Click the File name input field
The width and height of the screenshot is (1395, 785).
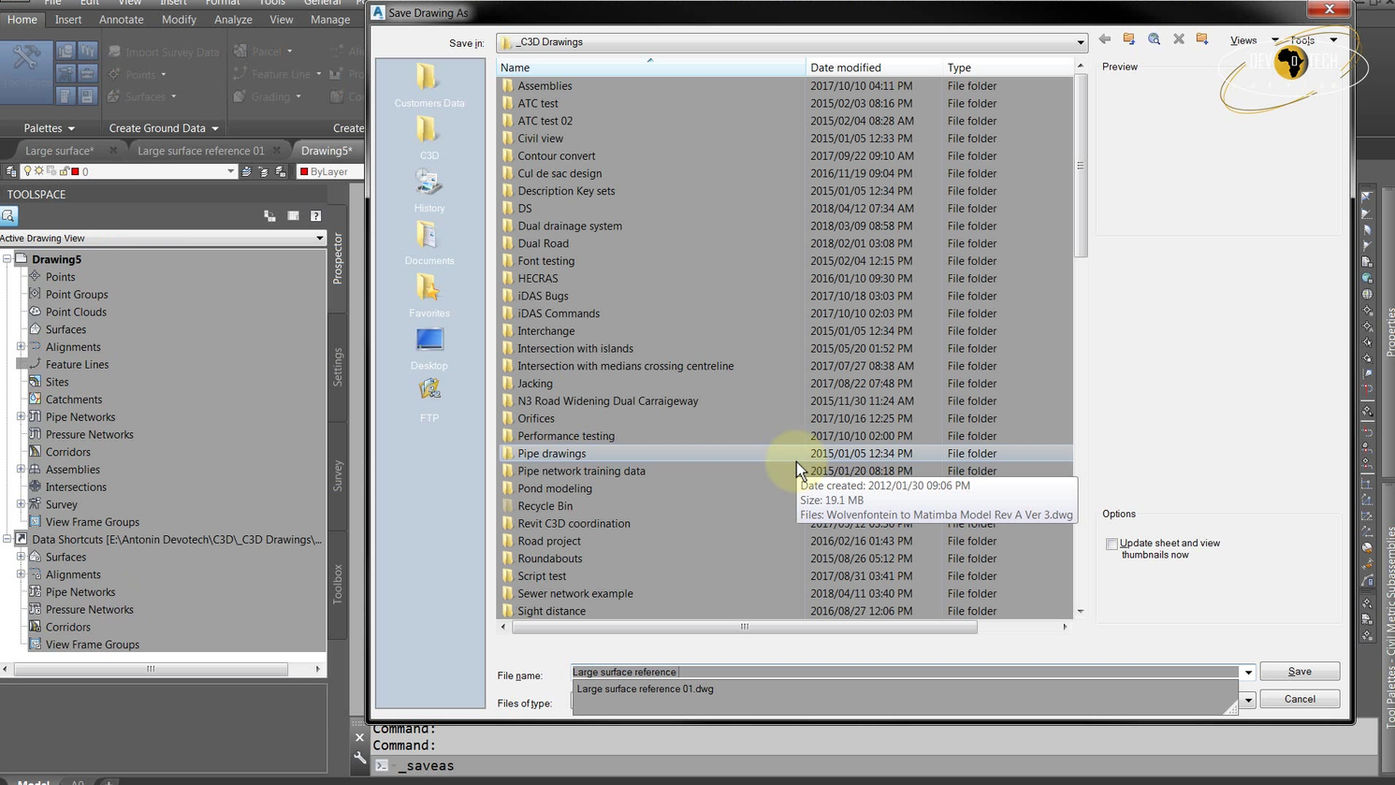[x=905, y=672]
